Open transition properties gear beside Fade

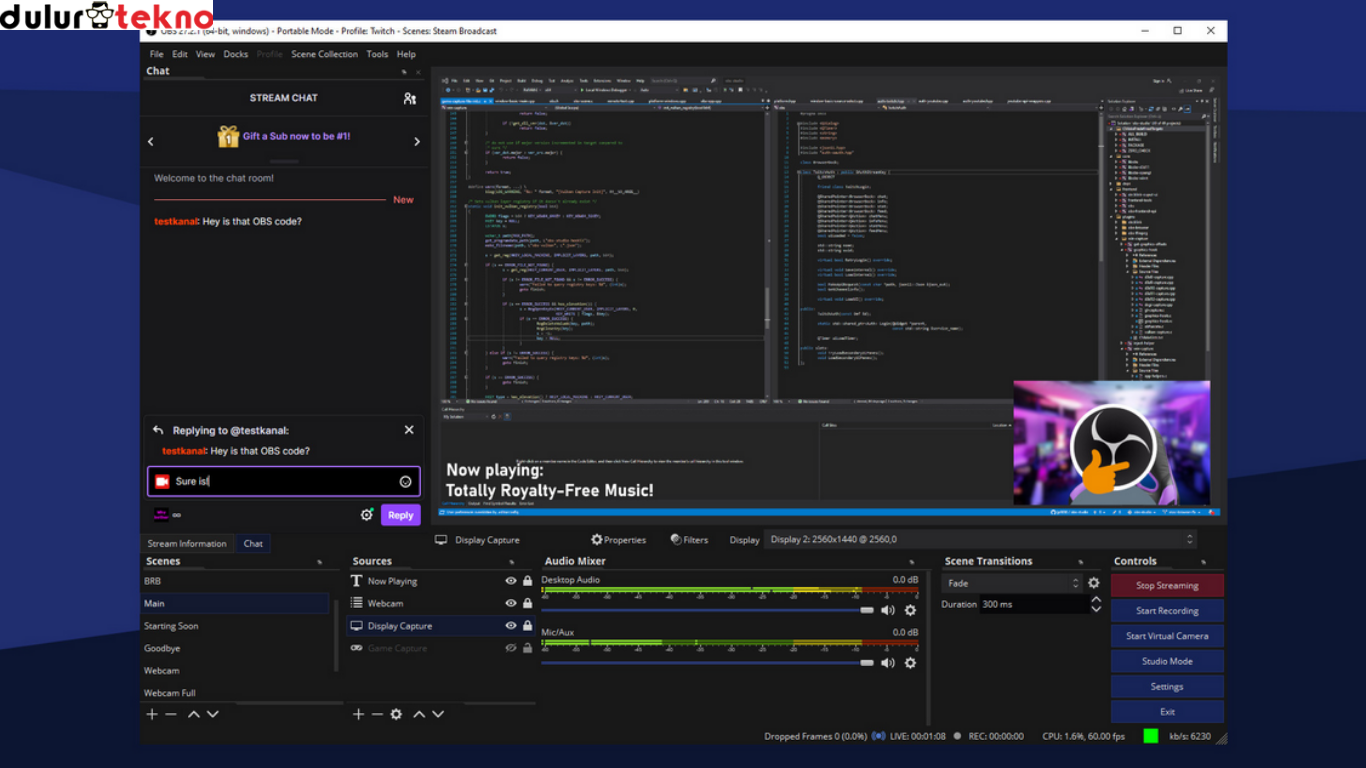(x=1094, y=583)
